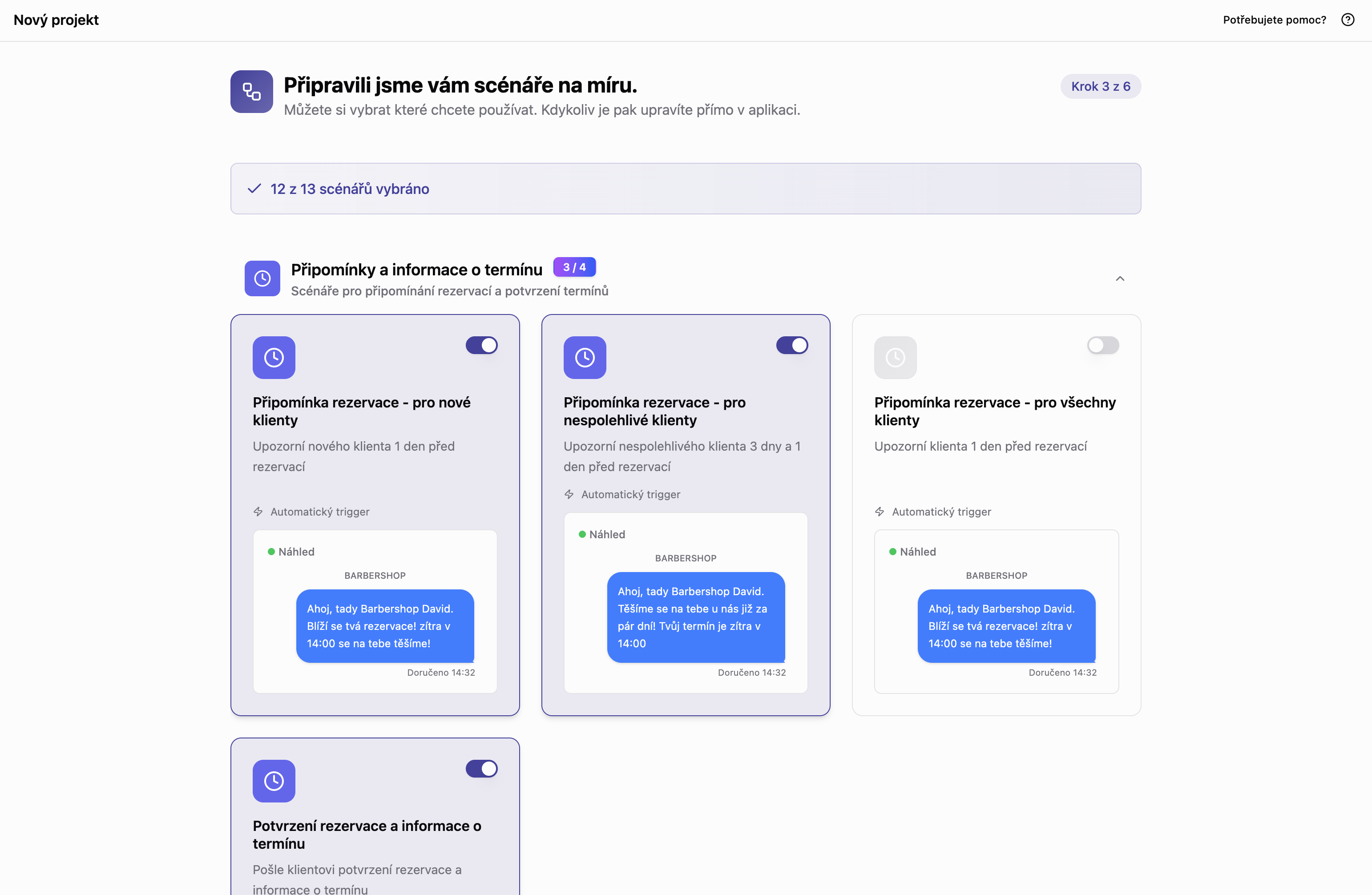Viewport: 1372px width, 895px height.
Task: Click the section clock icon for Připomínky
Action: click(x=262, y=278)
